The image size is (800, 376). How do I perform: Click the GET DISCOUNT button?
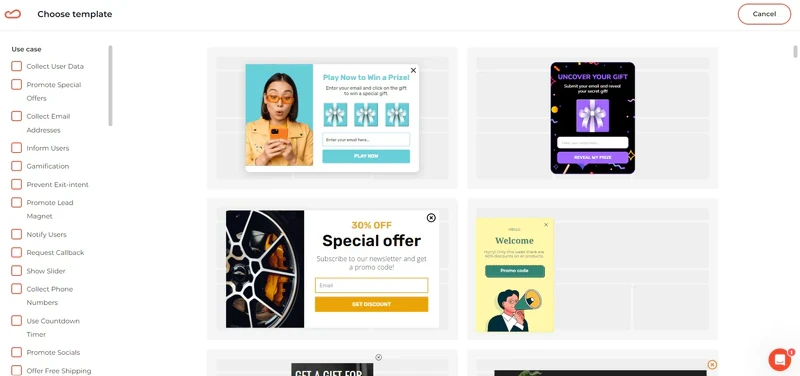point(371,304)
